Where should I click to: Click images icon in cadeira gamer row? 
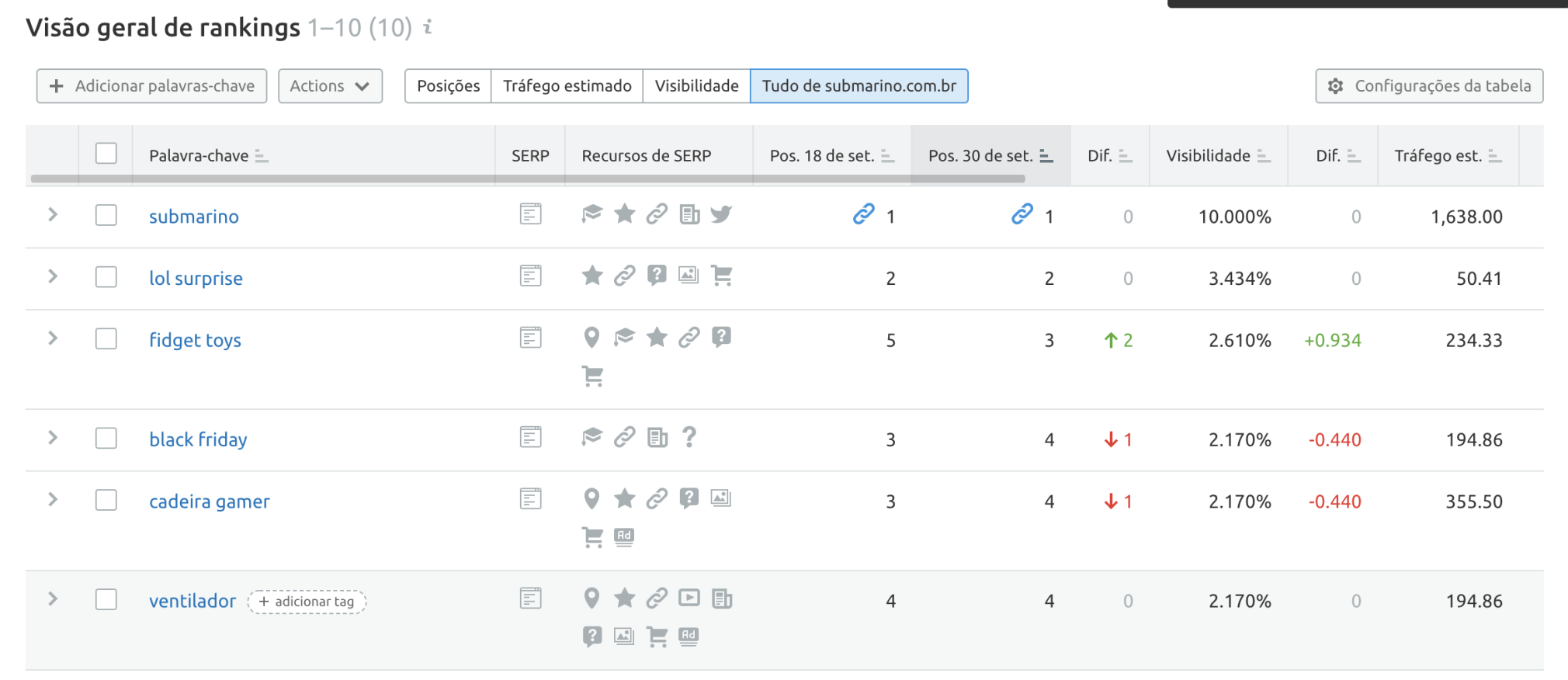click(x=721, y=498)
